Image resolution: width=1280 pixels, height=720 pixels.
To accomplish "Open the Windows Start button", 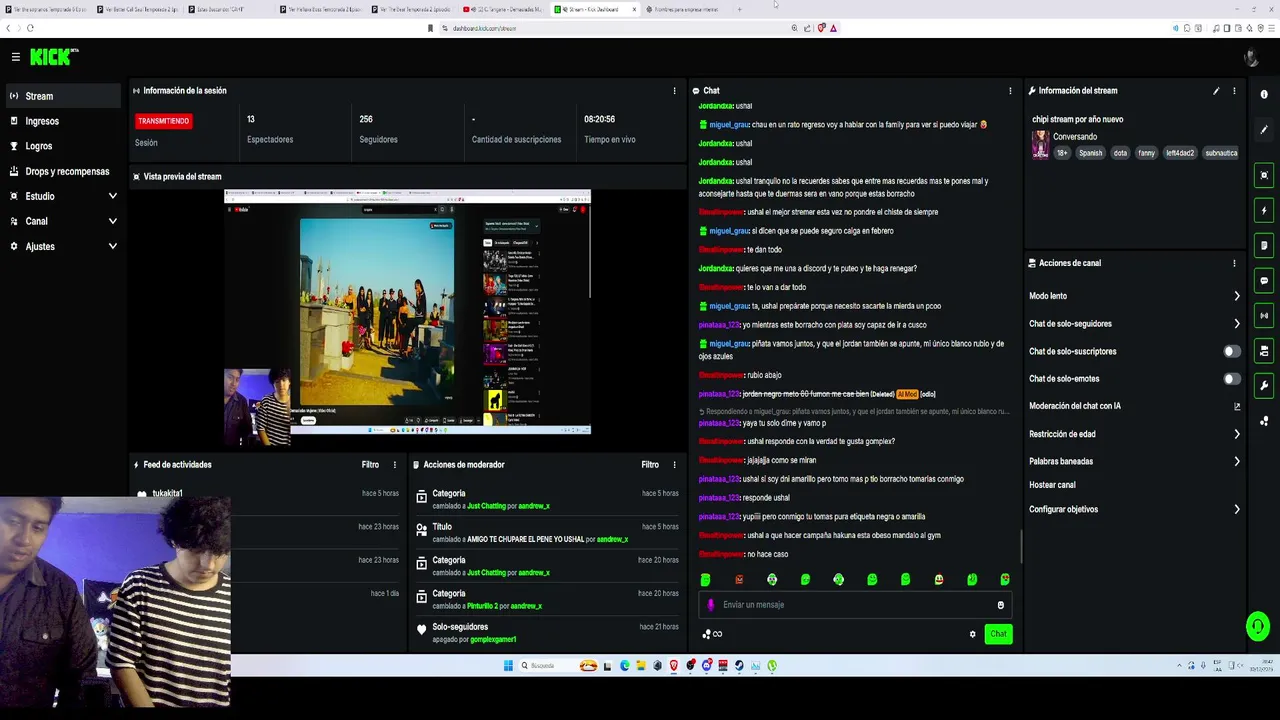I will (x=508, y=666).
